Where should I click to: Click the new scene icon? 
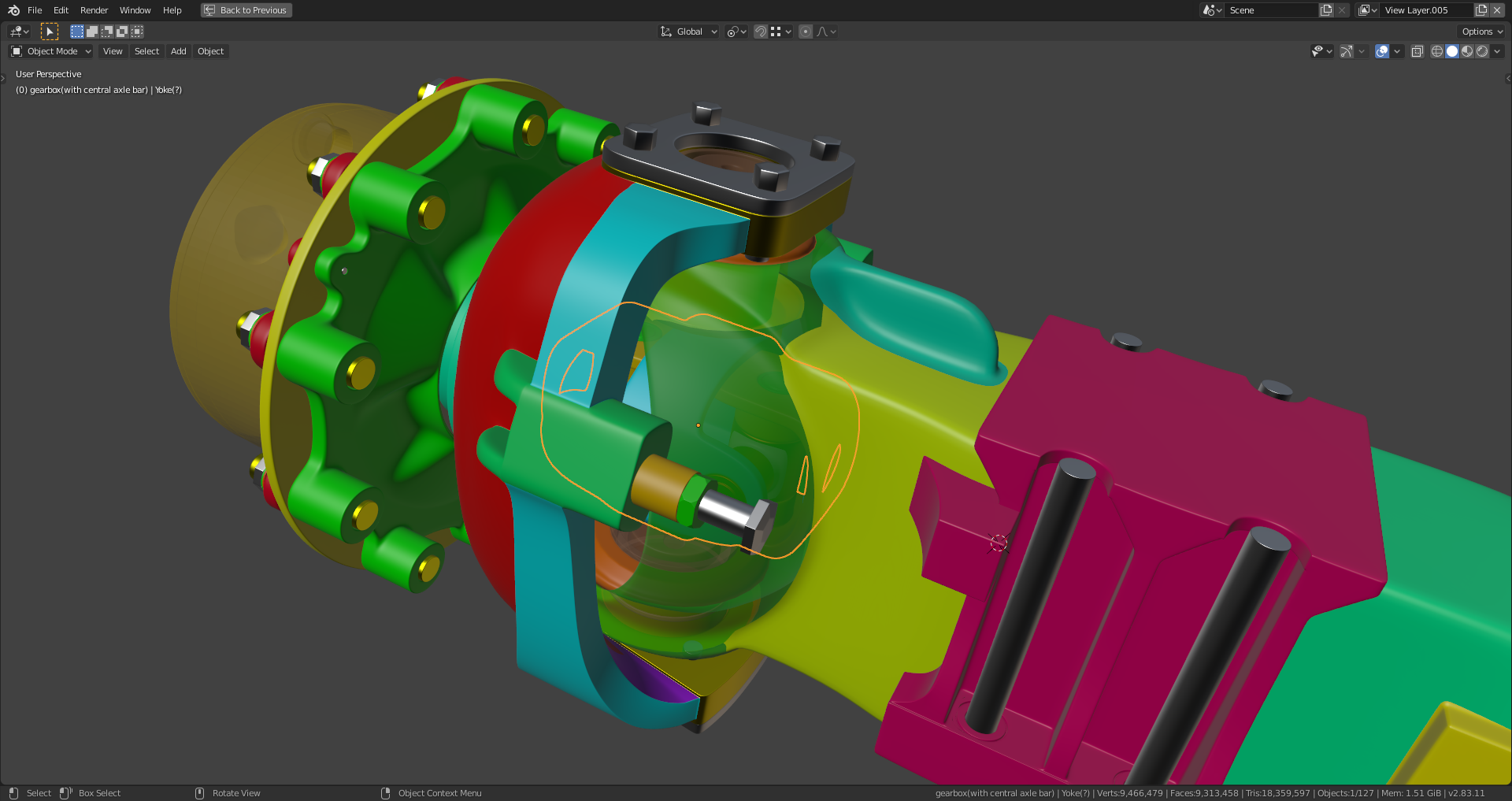pyautogui.click(x=1326, y=10)
